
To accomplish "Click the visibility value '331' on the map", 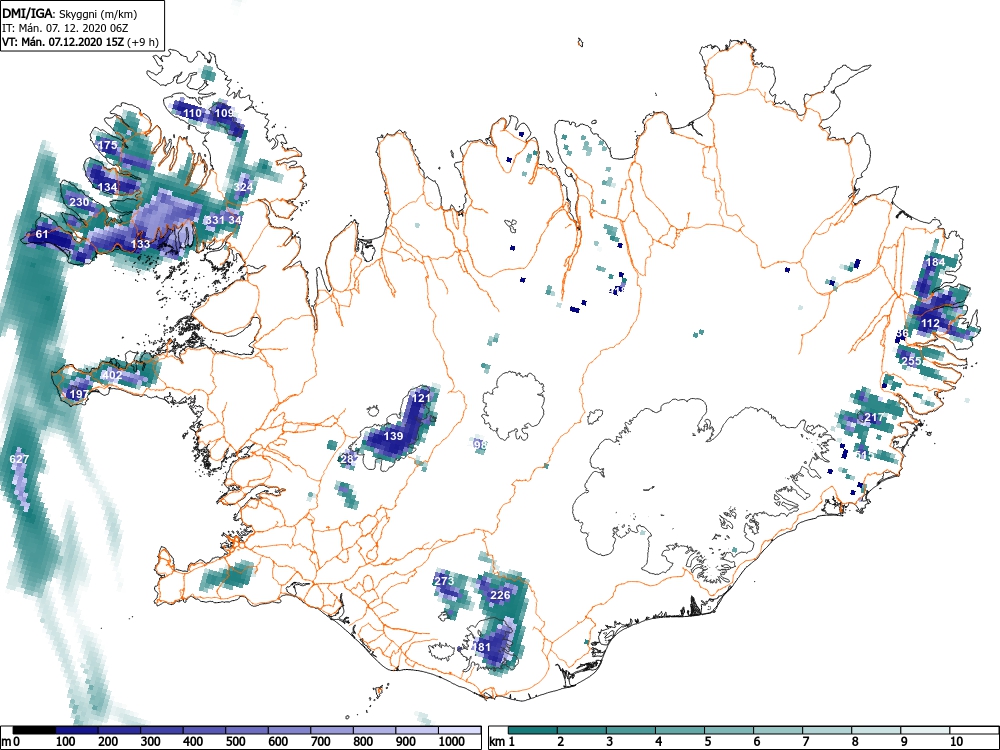I will coord(215,220).
